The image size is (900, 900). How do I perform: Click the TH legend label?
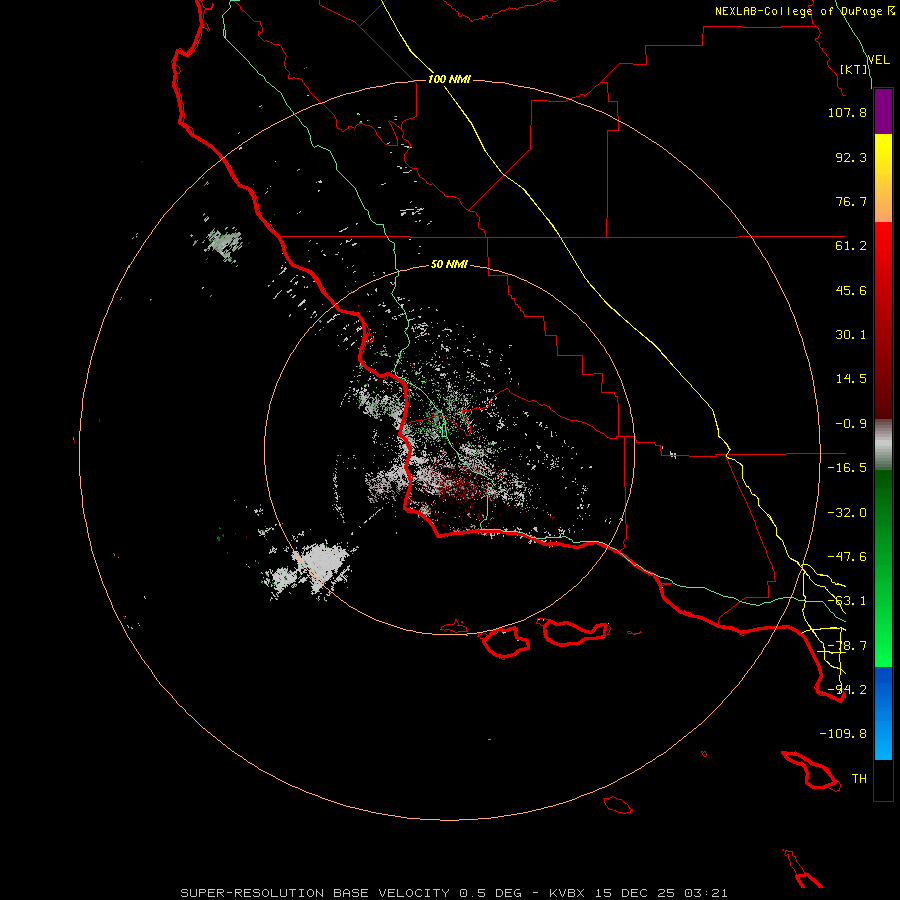click(x=859, y=779)
